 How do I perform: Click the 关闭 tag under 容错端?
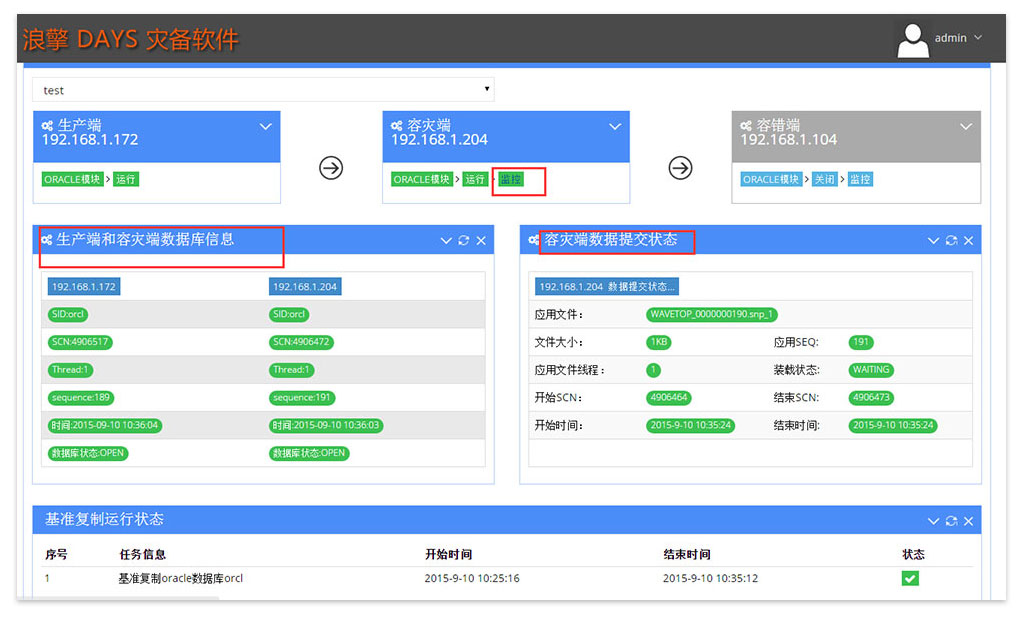[823, 179]
